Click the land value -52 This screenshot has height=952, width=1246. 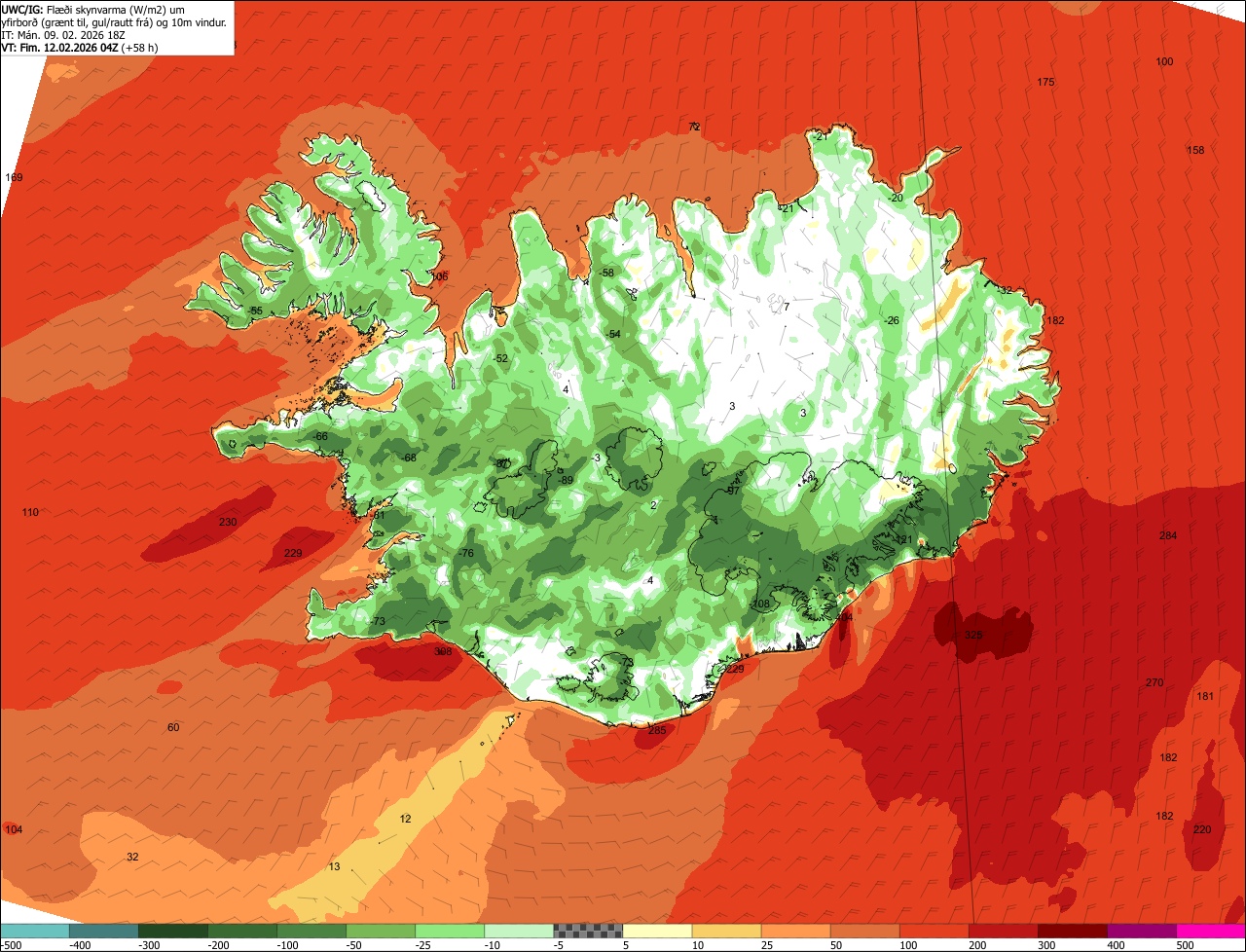pos(500,358)
